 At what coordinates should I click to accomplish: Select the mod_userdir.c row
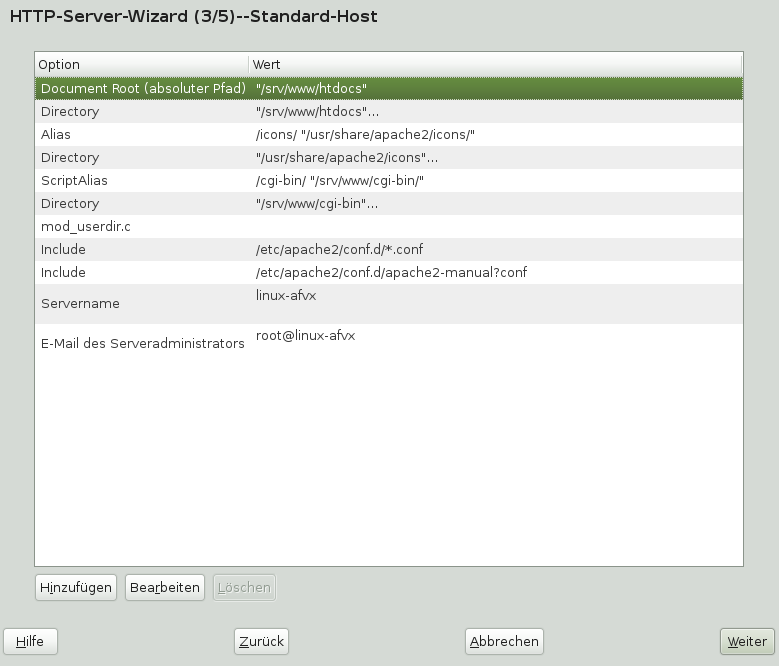pos(389,226)
